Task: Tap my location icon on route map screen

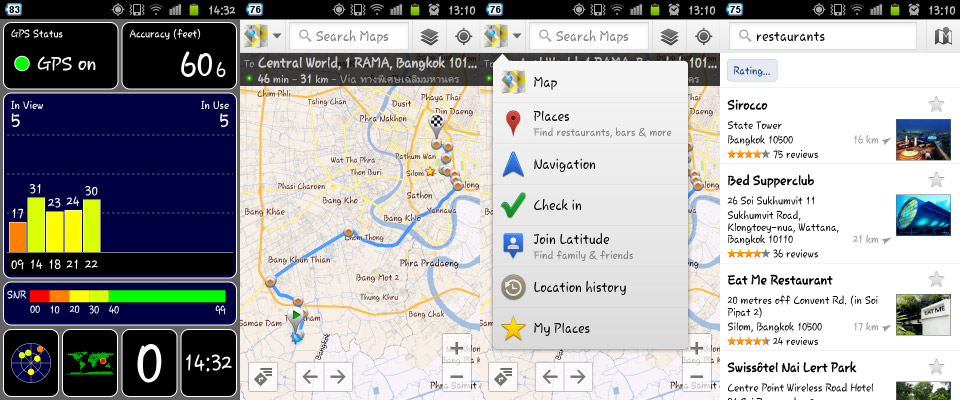Action: [x=463, y=37]
